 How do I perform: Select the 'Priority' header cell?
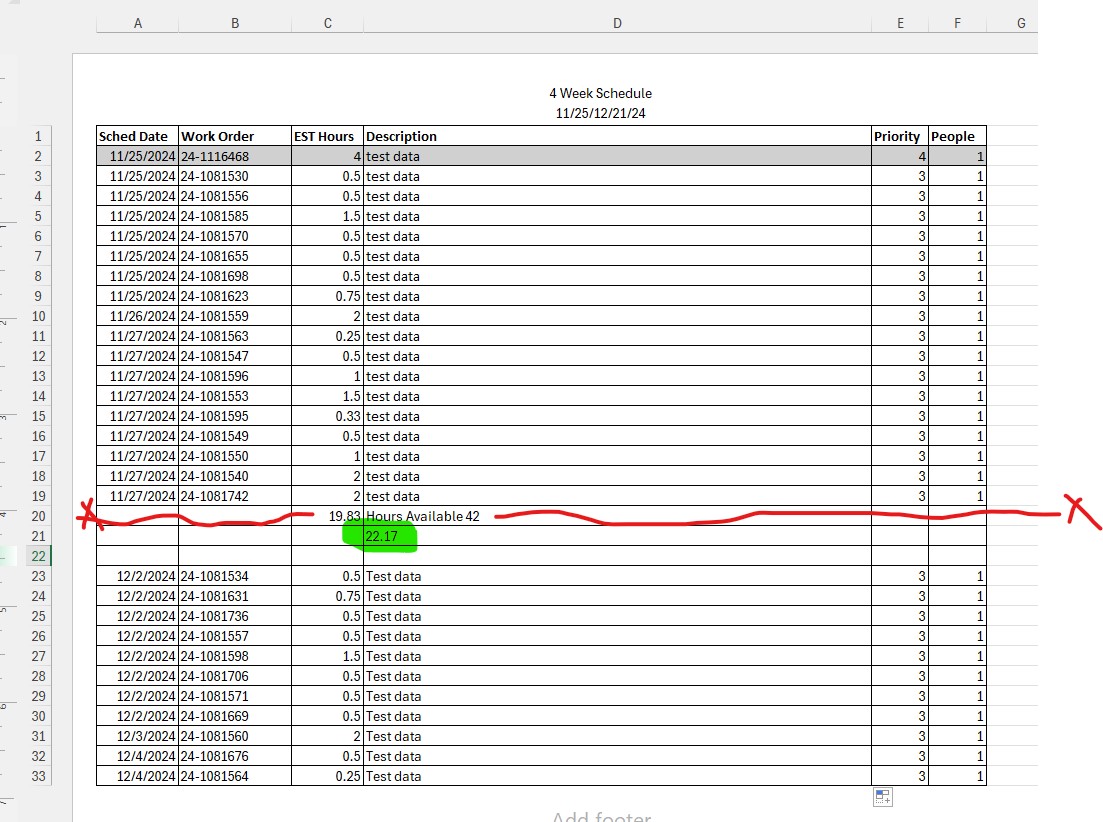(x=899, y=136)
